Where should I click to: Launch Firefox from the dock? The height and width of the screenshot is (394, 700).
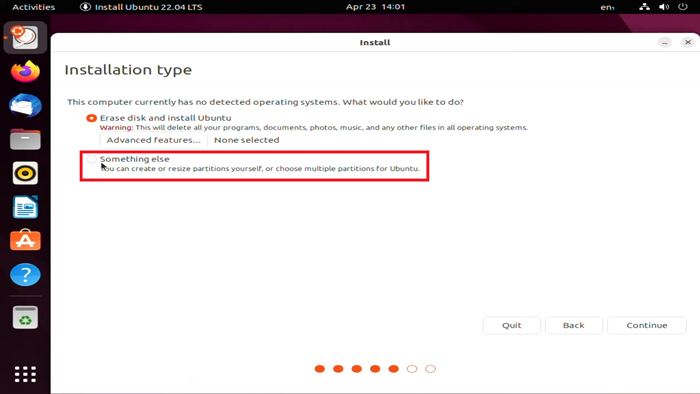[x=25, y=71]
